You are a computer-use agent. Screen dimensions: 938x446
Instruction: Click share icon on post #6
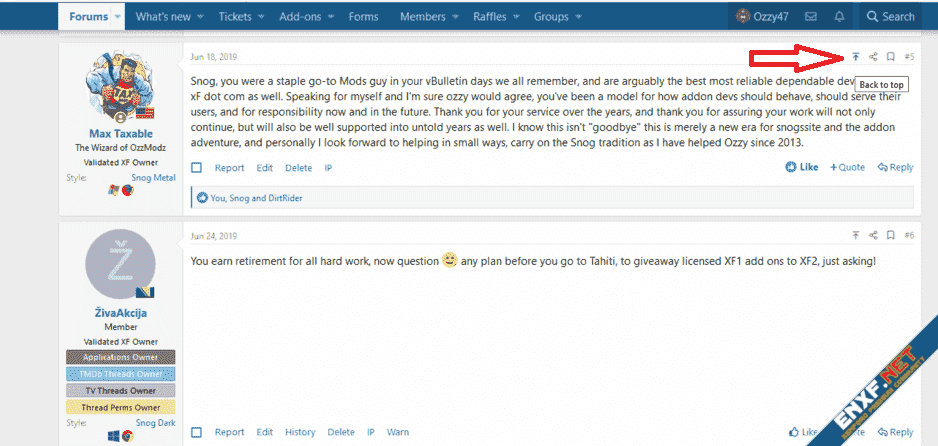click(873, 235)
